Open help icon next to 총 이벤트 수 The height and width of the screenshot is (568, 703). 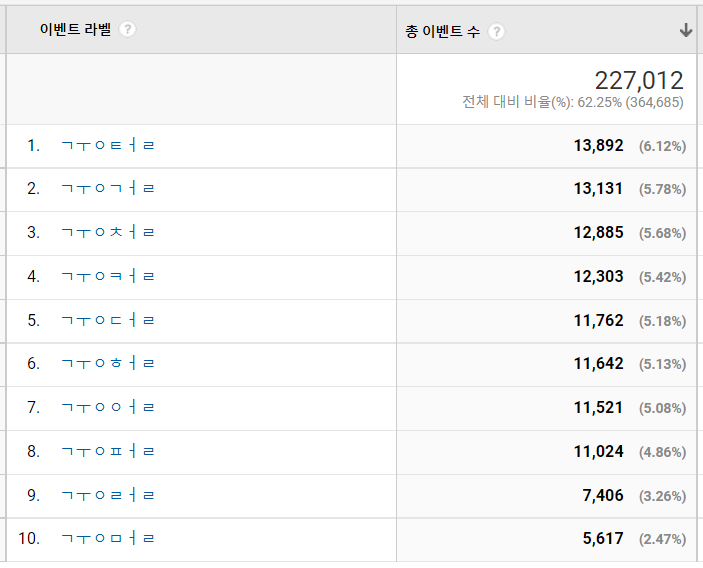point(496,32)
